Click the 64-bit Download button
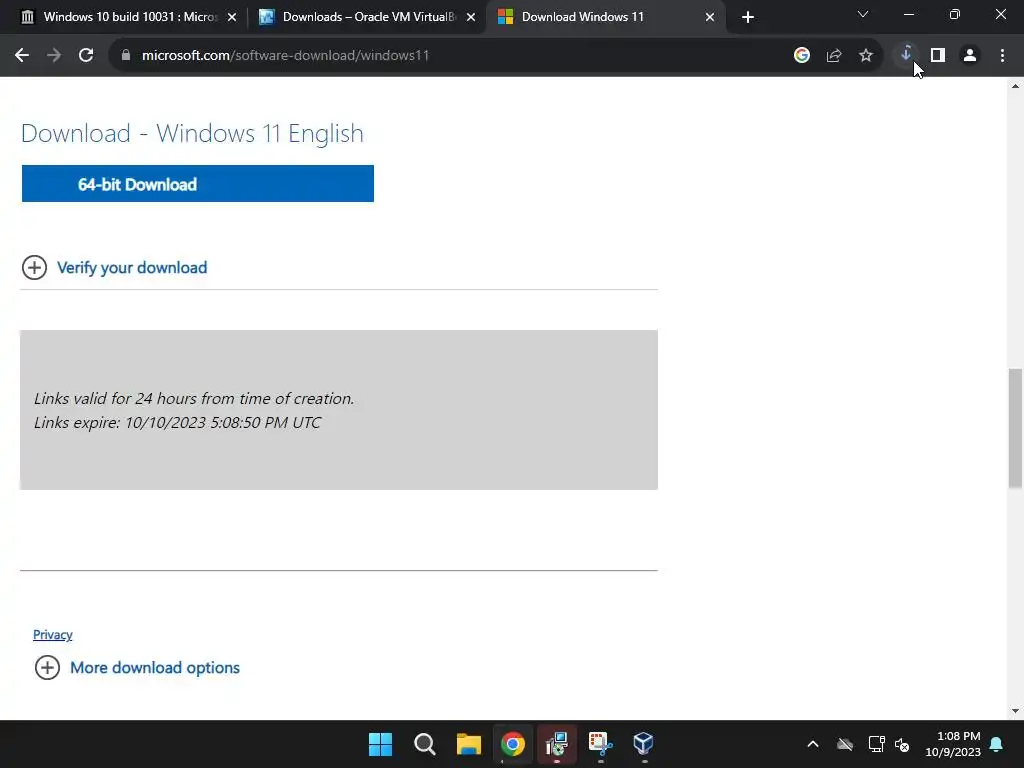The height and width of the screenshot is (768, 1024). 198,184
